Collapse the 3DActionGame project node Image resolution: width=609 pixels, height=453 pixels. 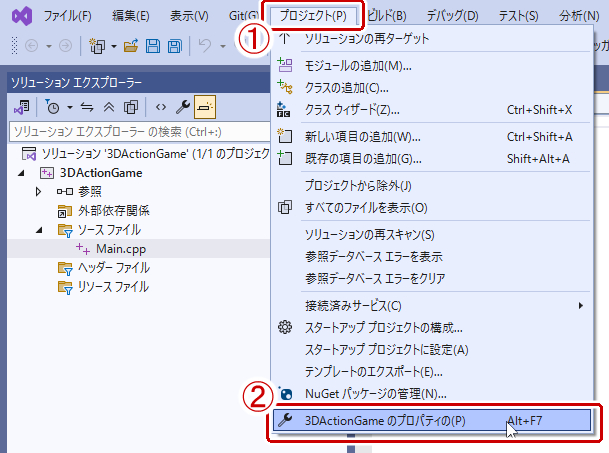pos(21,173)
